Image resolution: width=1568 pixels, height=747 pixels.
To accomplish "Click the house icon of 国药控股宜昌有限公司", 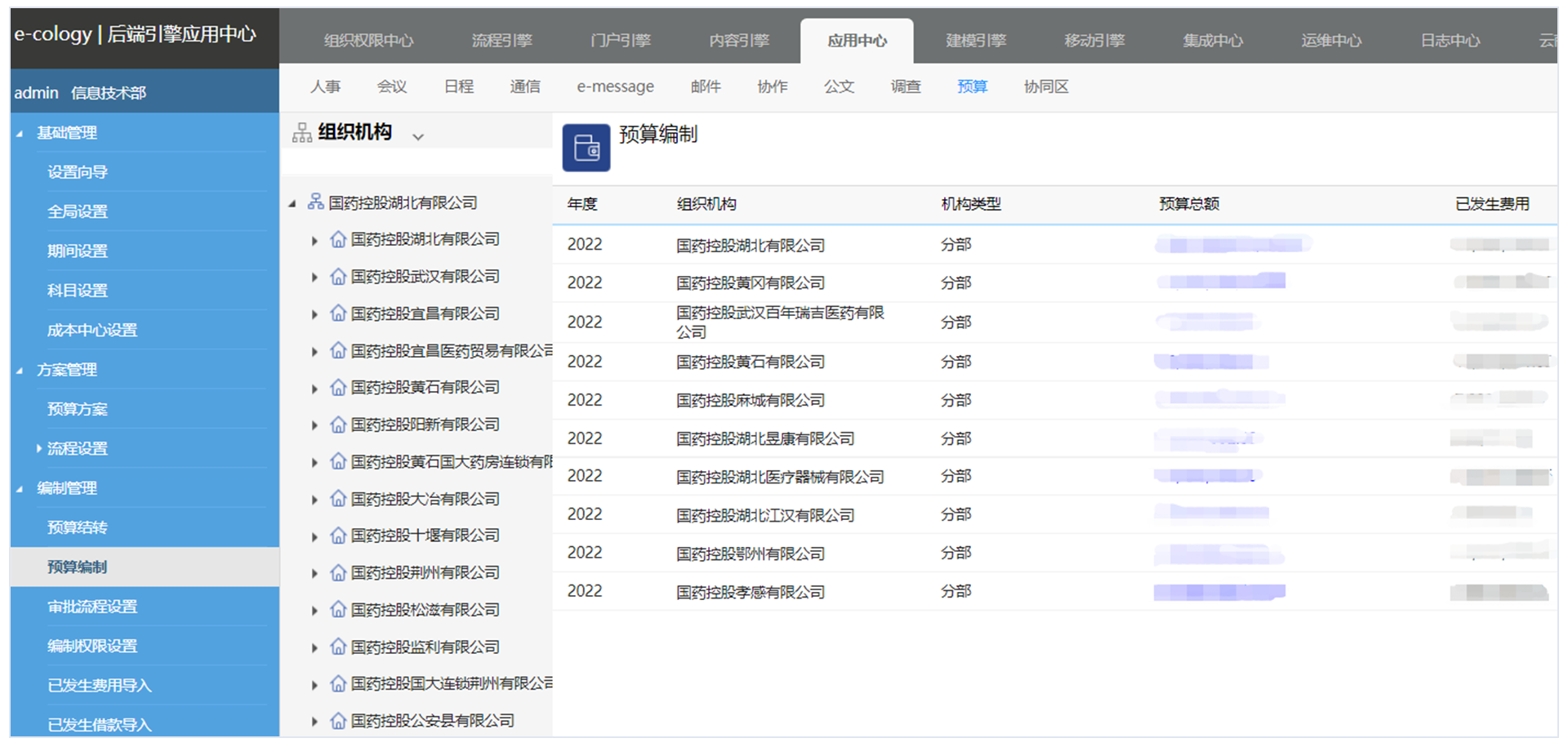I will click(x=338, y=313).
